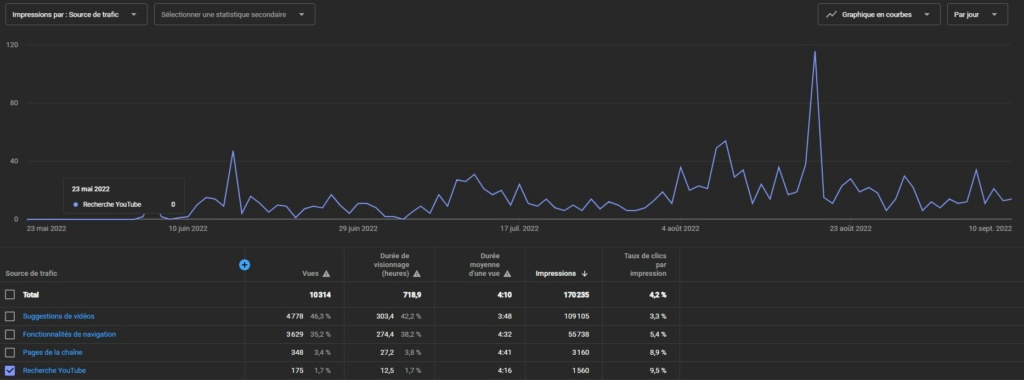Viewport: 1024px width, 380px height.
Task: Open 'Sélectionner une statistique secondaire' dropdown
Action: (x=234, y=14)
